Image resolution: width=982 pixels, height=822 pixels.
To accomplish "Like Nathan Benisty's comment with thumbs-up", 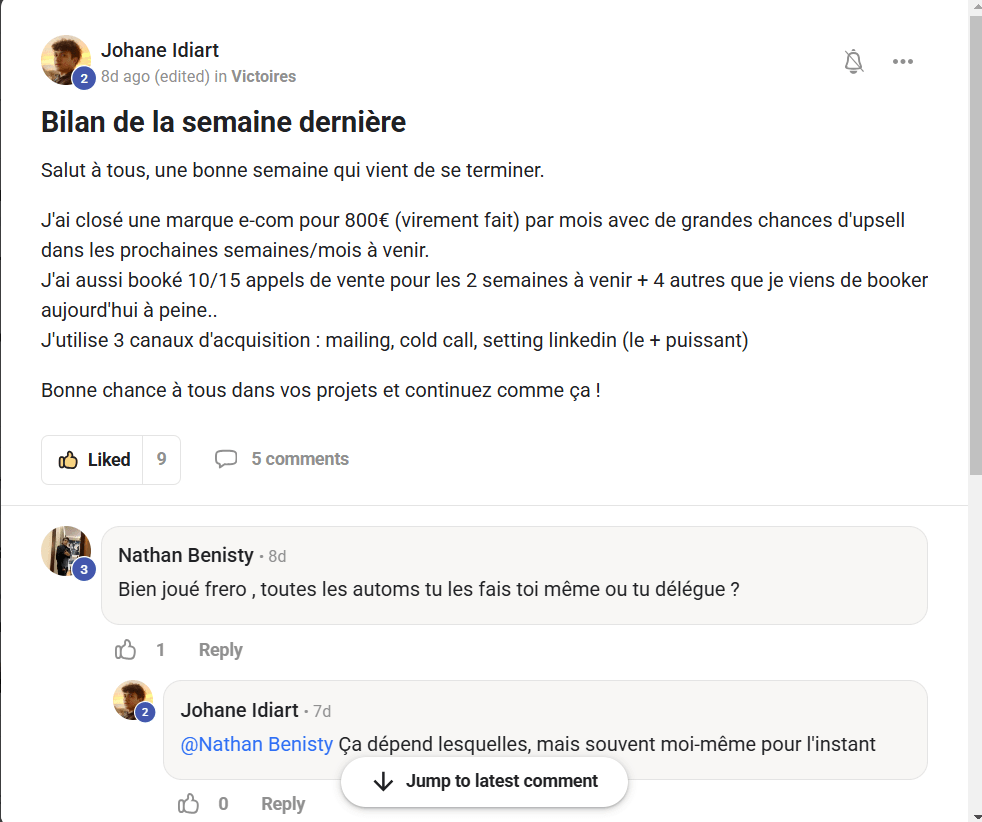I will click(x=126, y=650).
